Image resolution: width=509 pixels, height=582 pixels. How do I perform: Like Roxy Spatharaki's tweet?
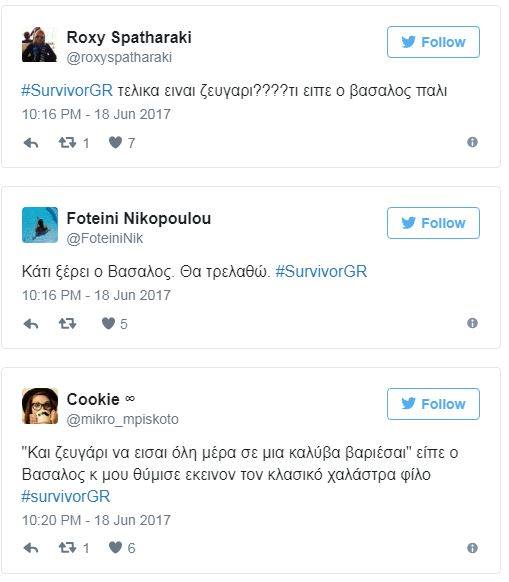coord(115,143)
